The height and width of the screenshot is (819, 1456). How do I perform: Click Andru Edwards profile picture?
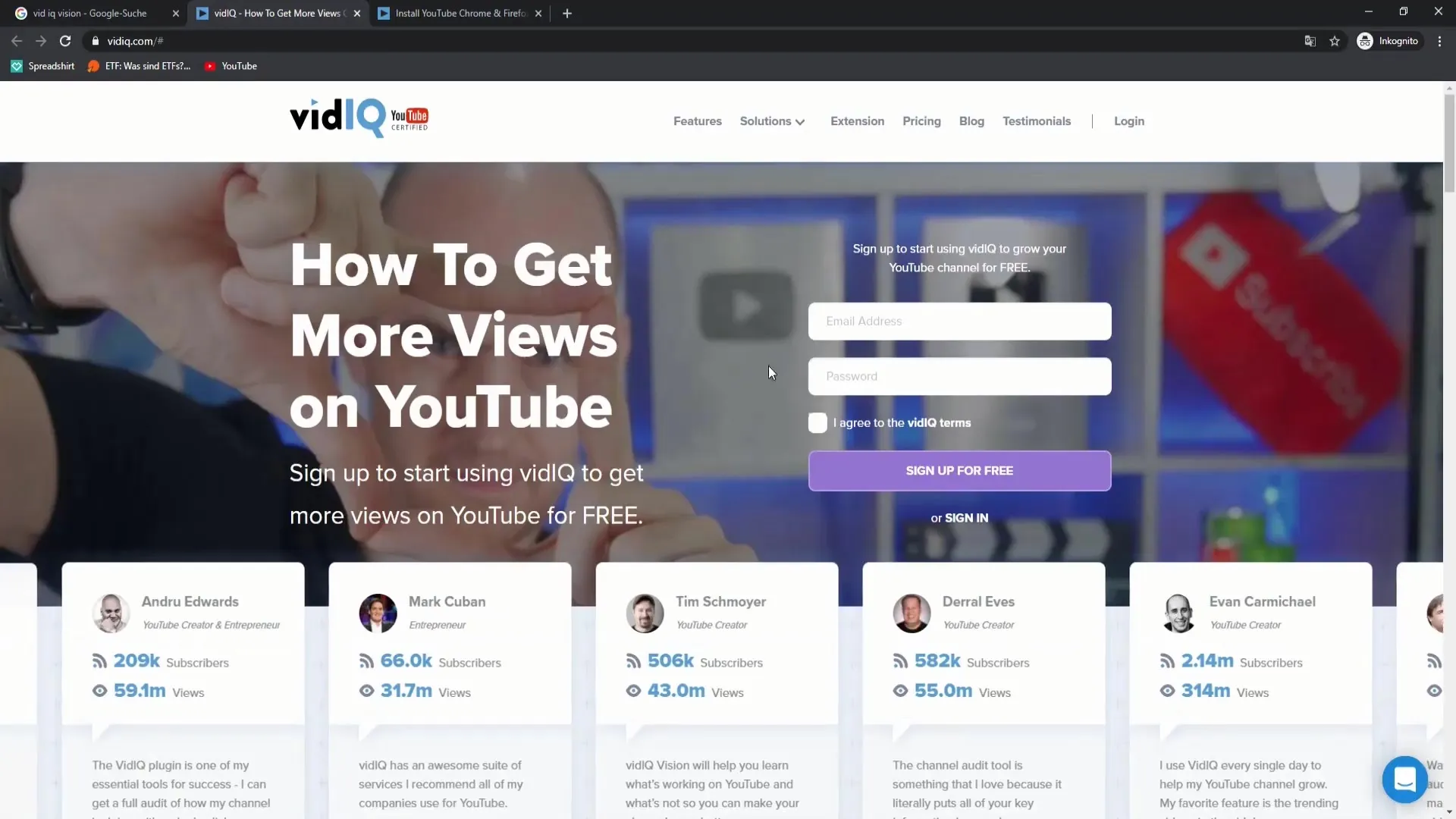tap(111, 613)
